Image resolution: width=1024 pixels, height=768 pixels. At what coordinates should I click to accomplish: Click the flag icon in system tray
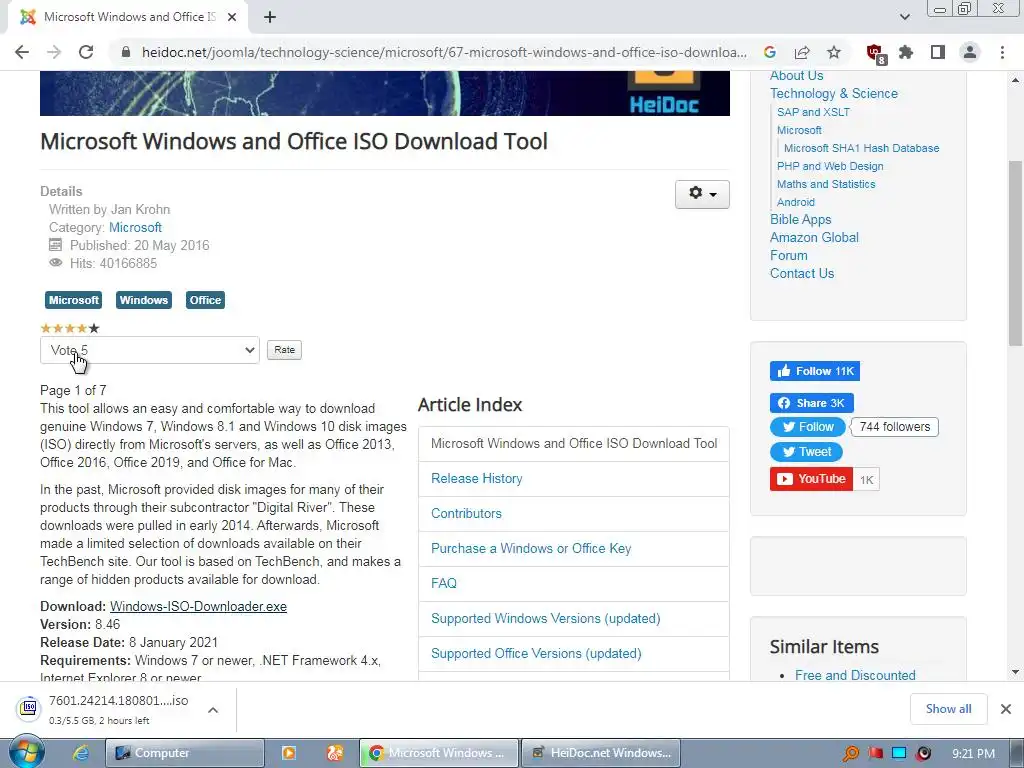click(876, 753)
